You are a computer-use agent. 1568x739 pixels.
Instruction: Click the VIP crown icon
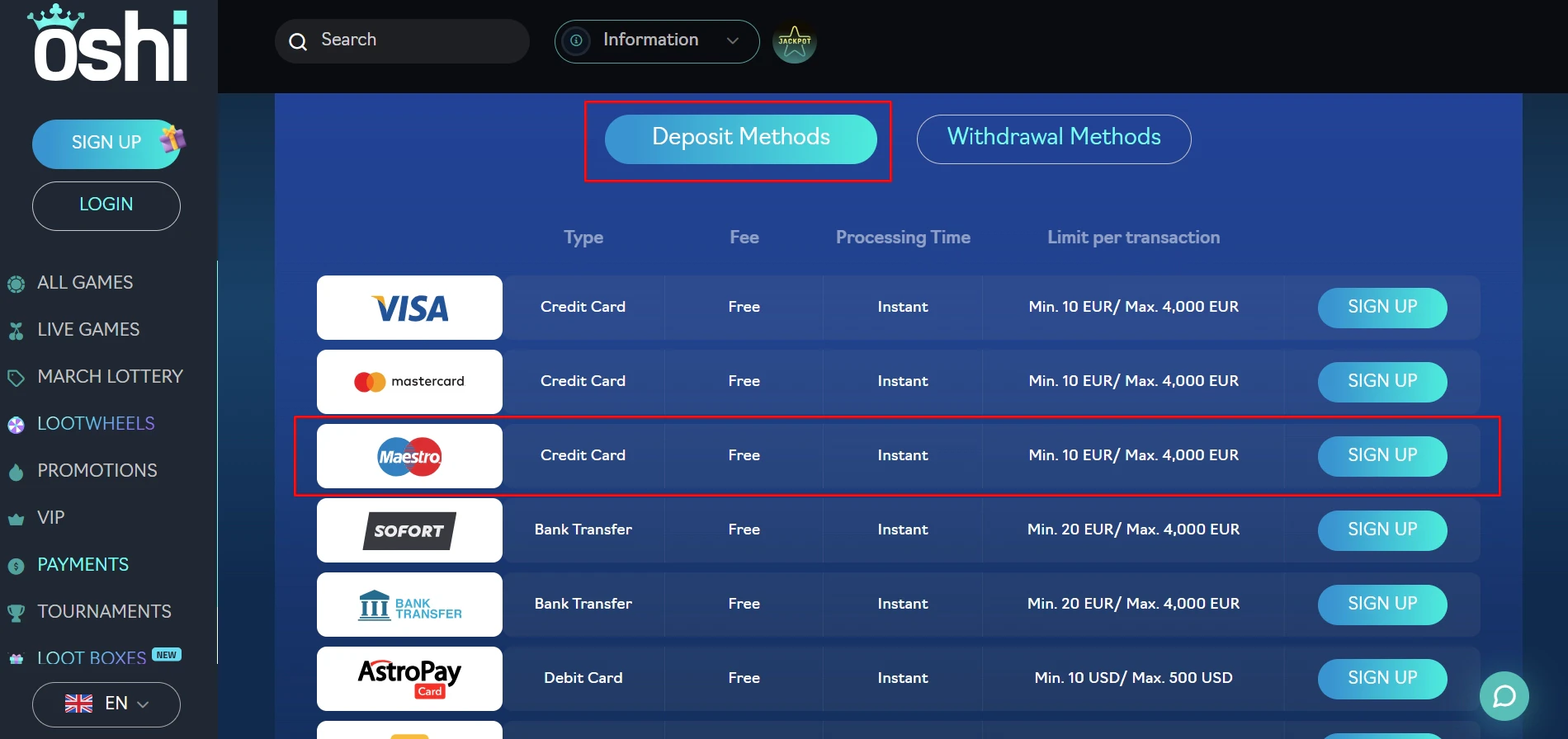click(x=16, y=520)
